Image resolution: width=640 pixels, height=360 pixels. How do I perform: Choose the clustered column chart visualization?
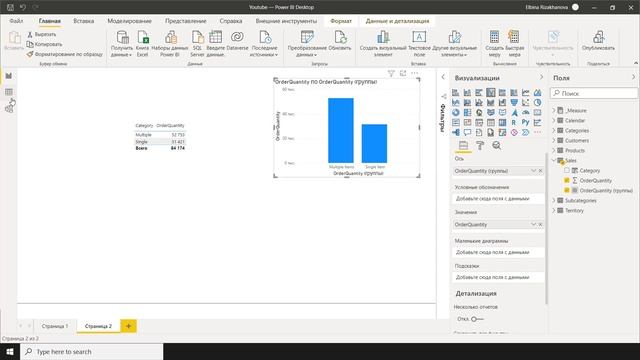pos(491,93)
